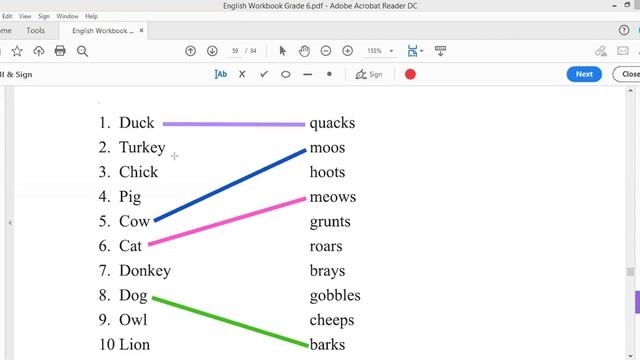Upload the file via cloud icon
This screenshot has height=360, width=640.
(38, 51)
